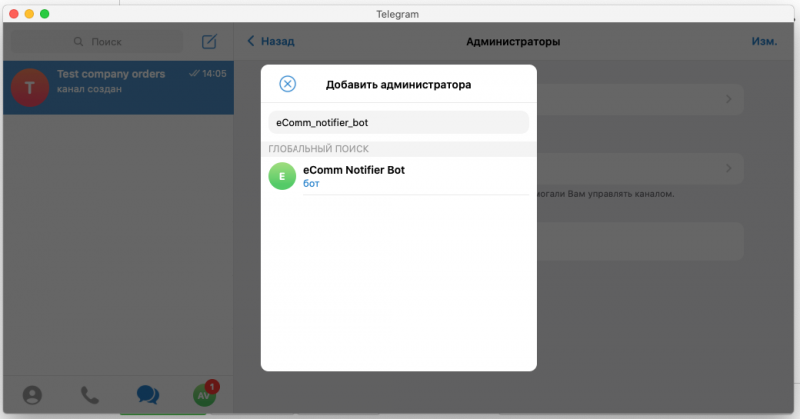Close the Добавить администратора dialog with X icon
This screenshot has height=419, width=800.
(288, 84)
